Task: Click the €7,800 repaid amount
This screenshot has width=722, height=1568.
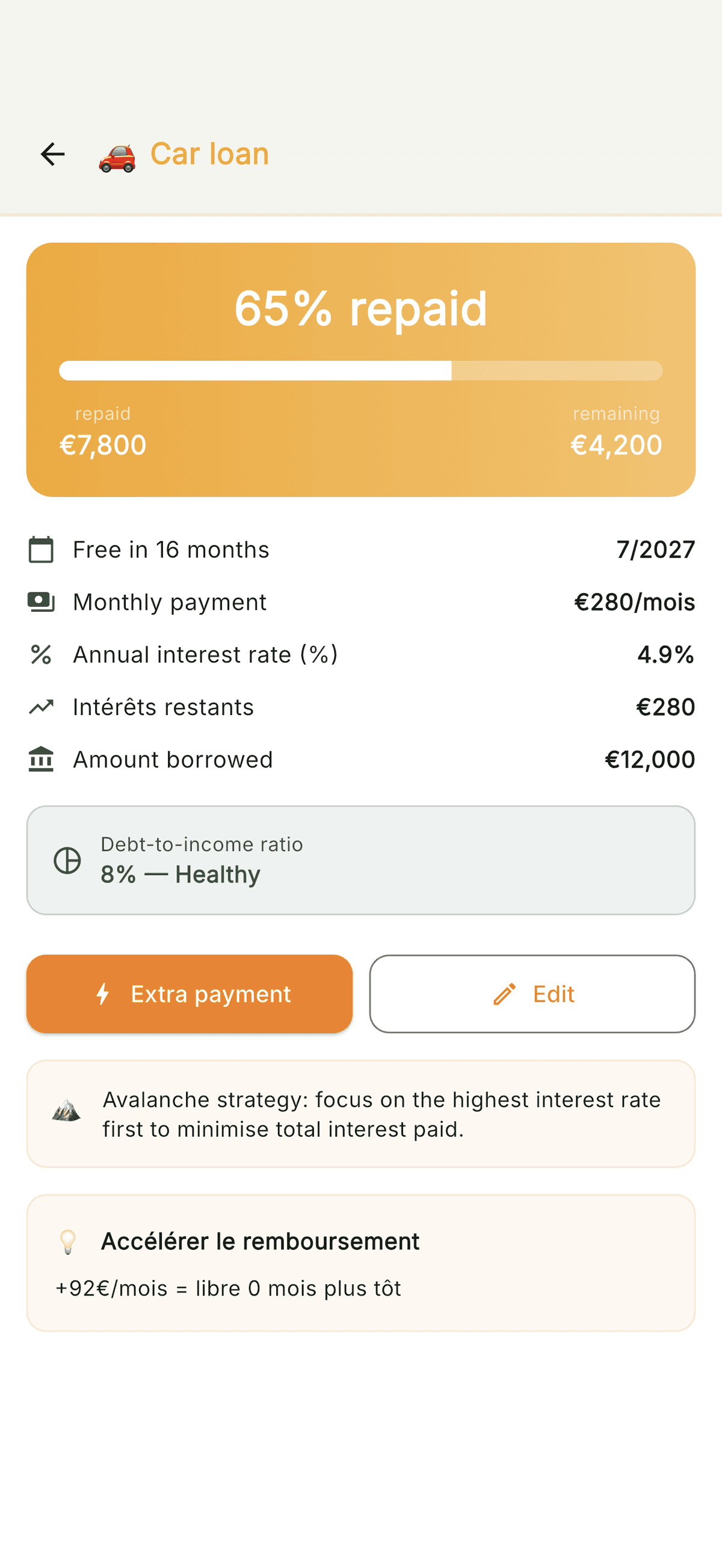Action: (x=103, y=445)
